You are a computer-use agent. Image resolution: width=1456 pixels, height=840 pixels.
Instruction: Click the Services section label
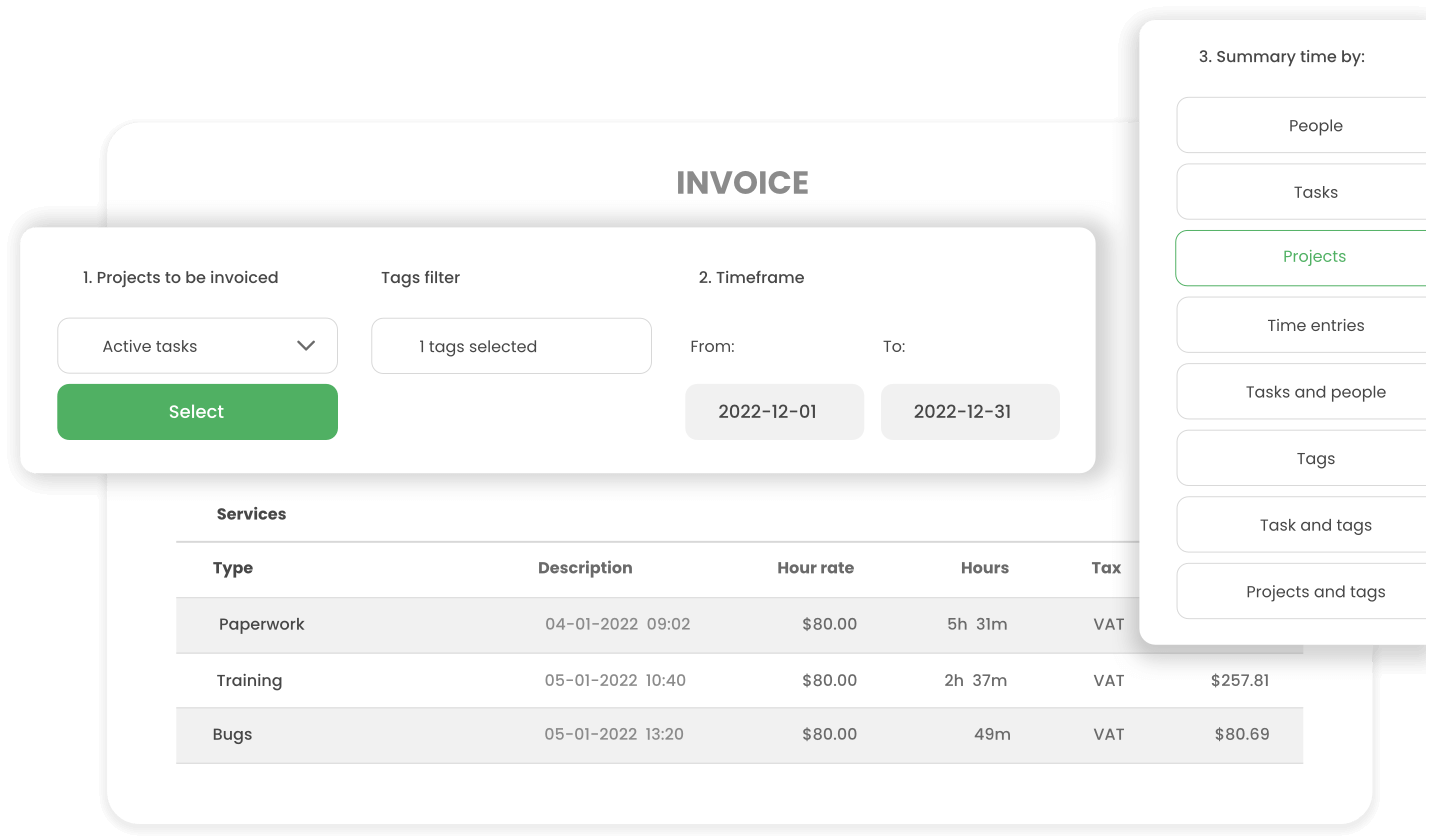(x=251, y=514)
